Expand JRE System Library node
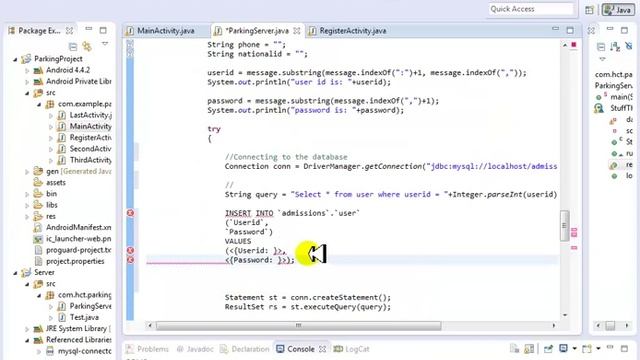 click(x=27, y=329)
